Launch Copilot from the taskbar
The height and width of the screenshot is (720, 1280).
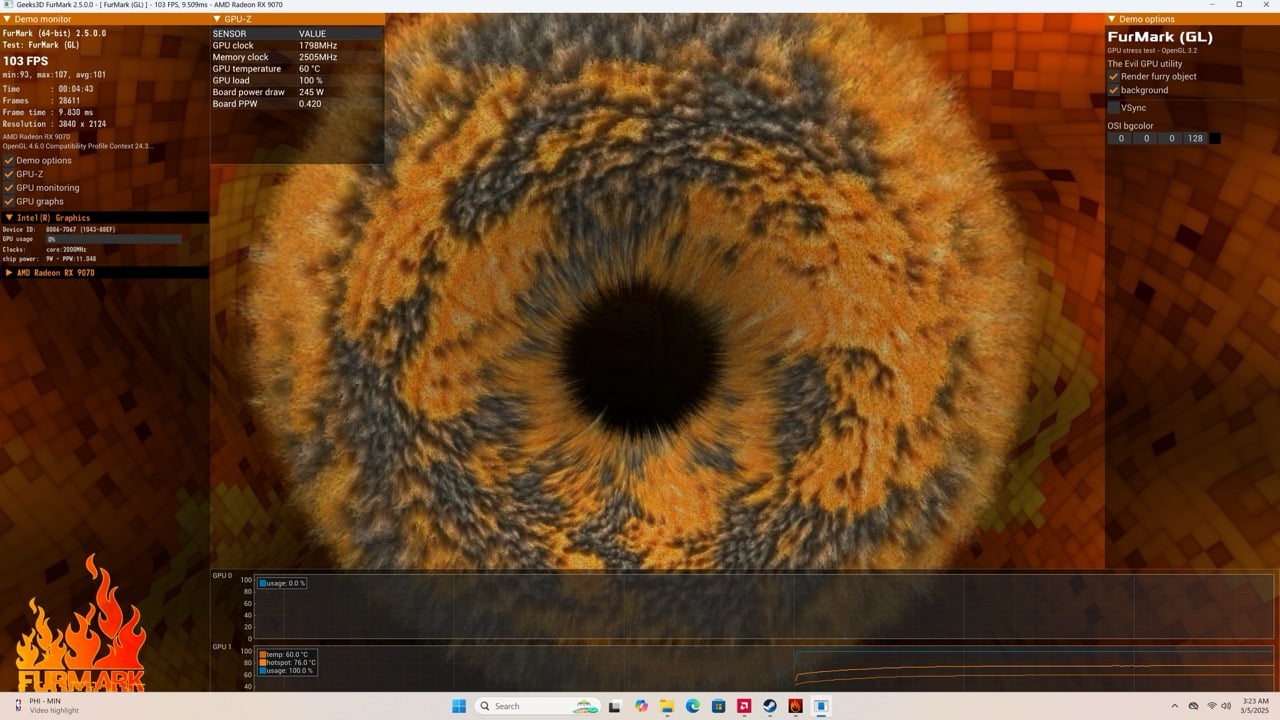(x=641, y=706)
